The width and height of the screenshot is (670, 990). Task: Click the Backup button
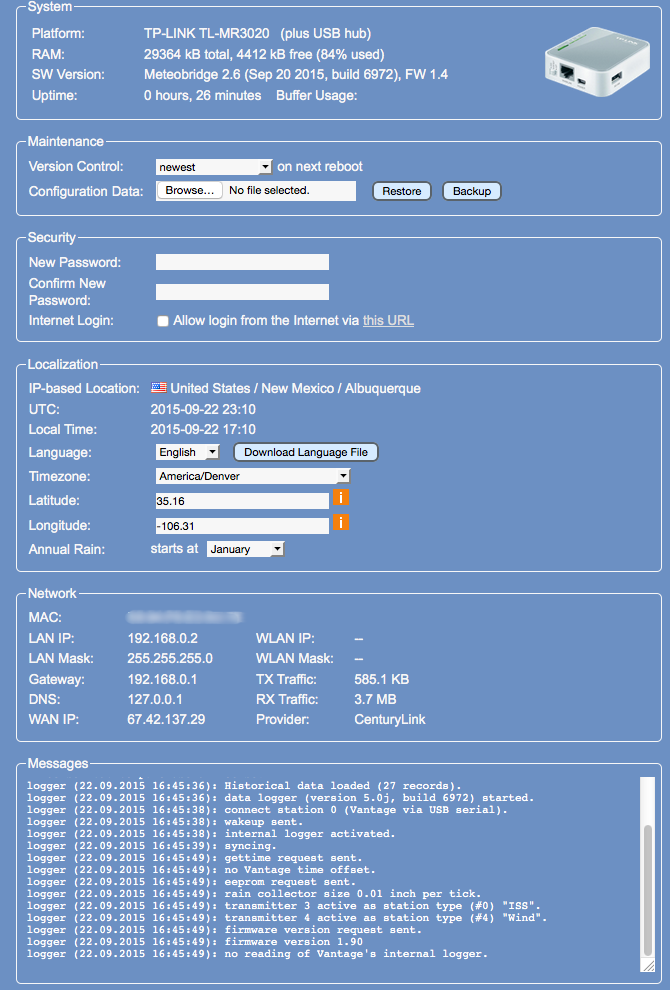471,191
